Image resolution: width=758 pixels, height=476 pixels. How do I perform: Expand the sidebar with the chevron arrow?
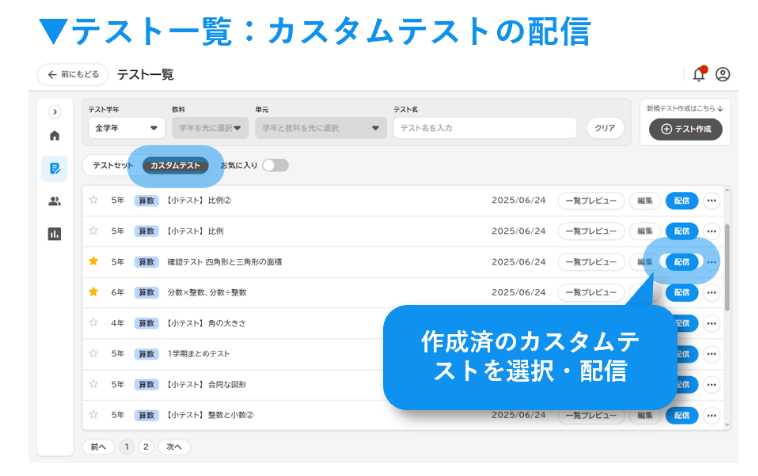point(54,112)
